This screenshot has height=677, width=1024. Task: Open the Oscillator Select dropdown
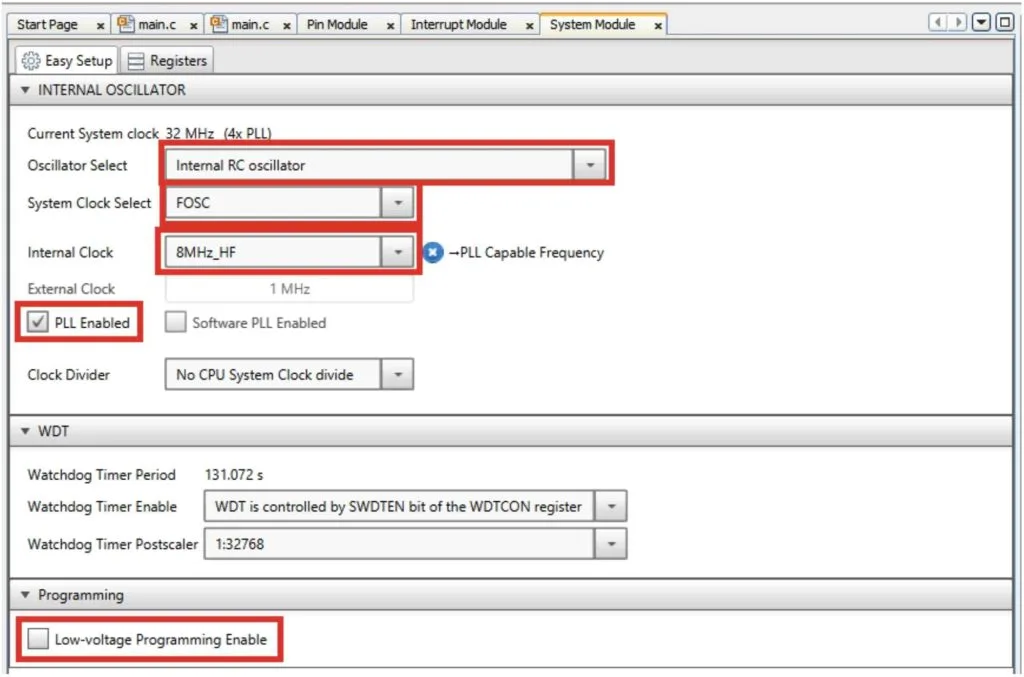[591, 164]
